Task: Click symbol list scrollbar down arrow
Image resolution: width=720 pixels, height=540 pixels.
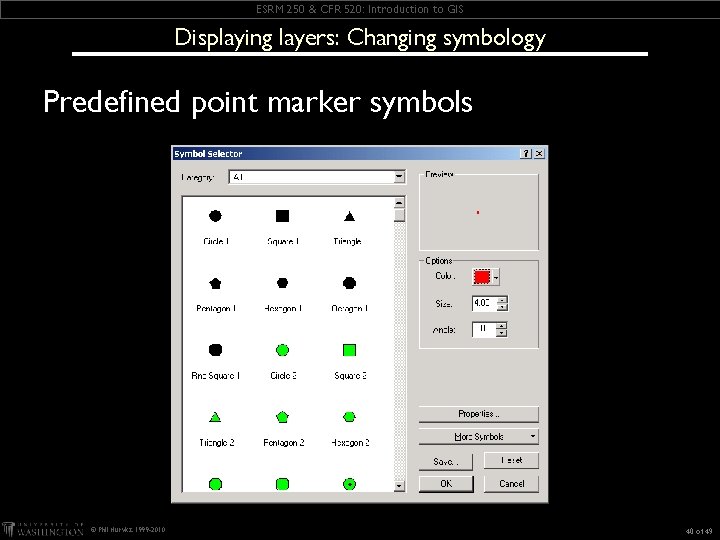Action: tap(399, 485)
